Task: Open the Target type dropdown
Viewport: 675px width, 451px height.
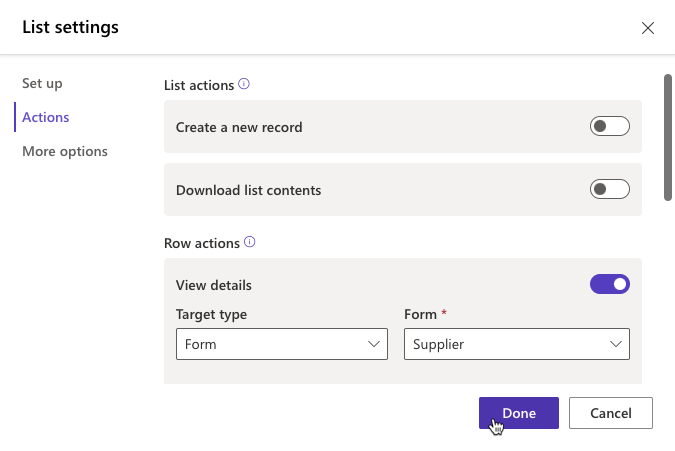Action: click(281, 344)
